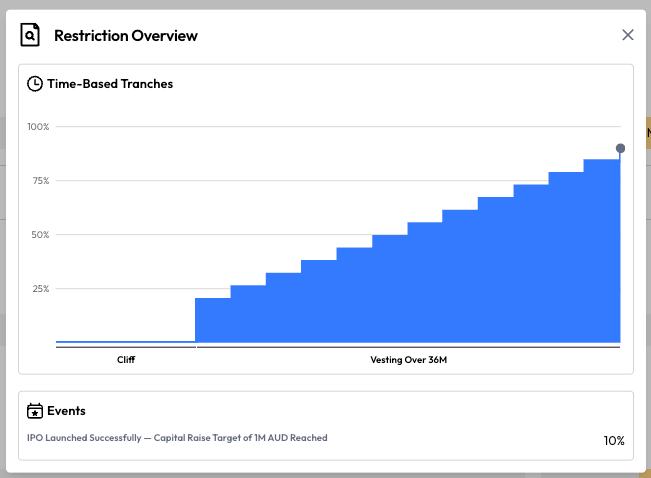
Task: Click the Time-Based Tranches heading
Action: click(110, 83)
